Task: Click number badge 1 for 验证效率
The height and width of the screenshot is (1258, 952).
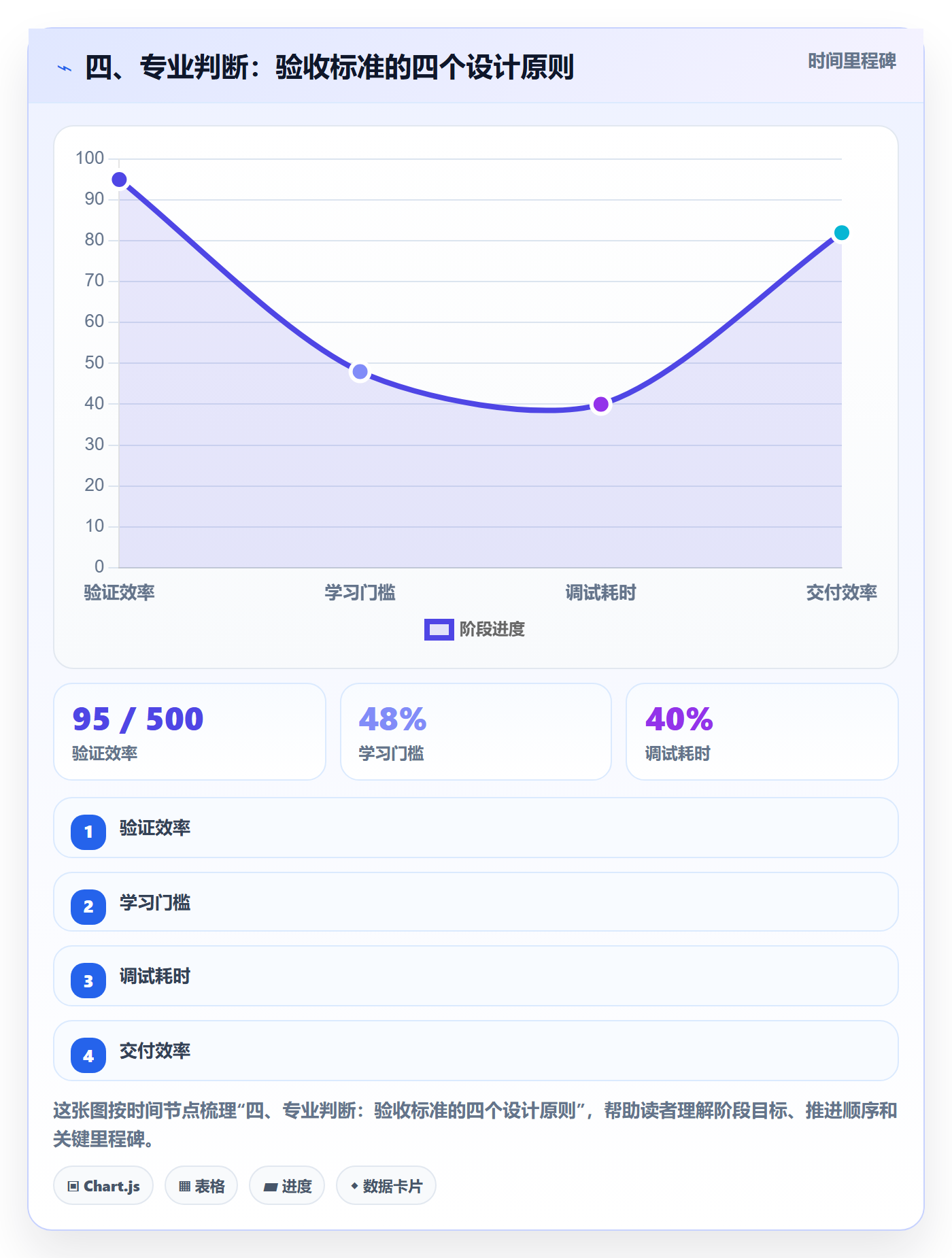Action: pos(88,832)
